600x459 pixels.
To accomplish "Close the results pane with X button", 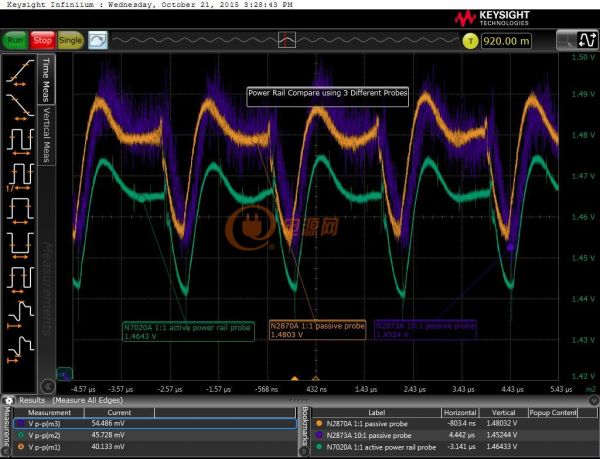I will coord(594,400).
